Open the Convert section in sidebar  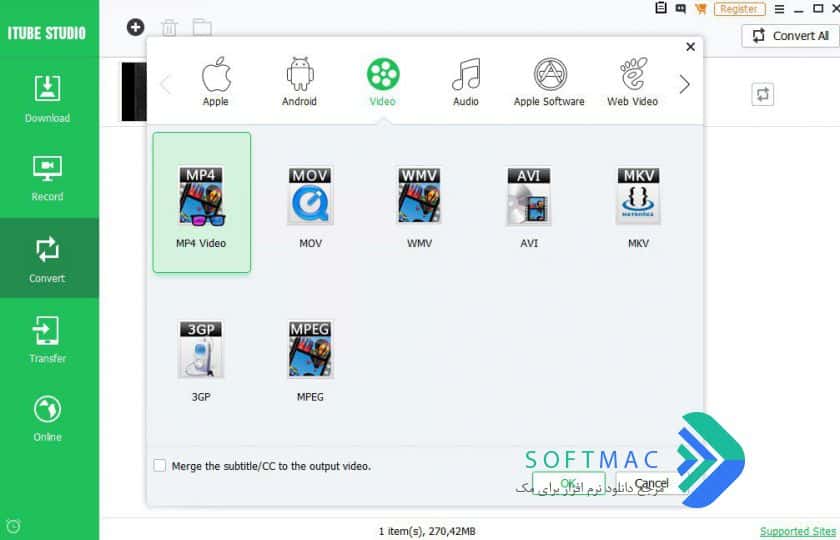47,259
